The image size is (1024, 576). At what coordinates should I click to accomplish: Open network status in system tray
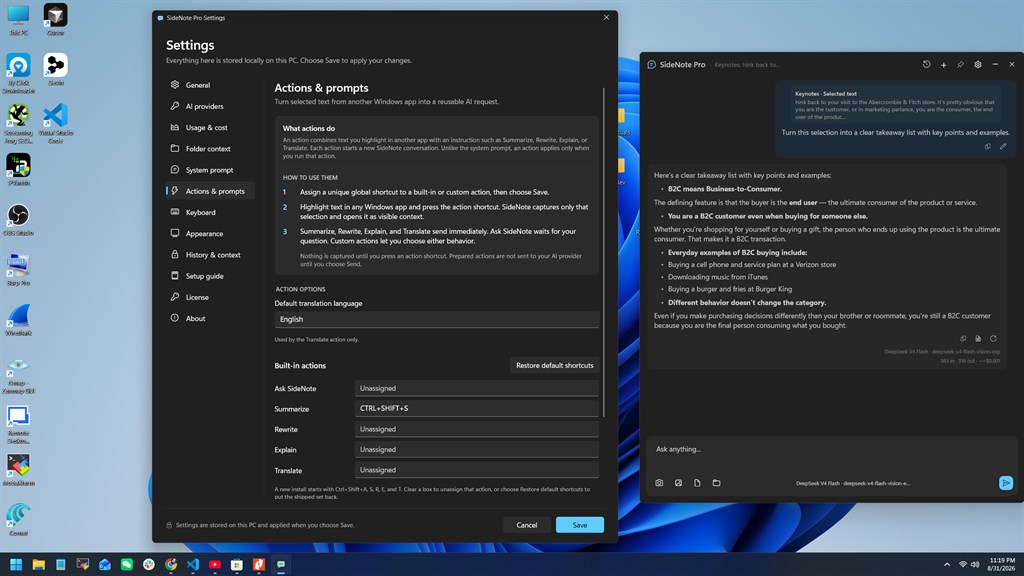(x=963, y=564)
